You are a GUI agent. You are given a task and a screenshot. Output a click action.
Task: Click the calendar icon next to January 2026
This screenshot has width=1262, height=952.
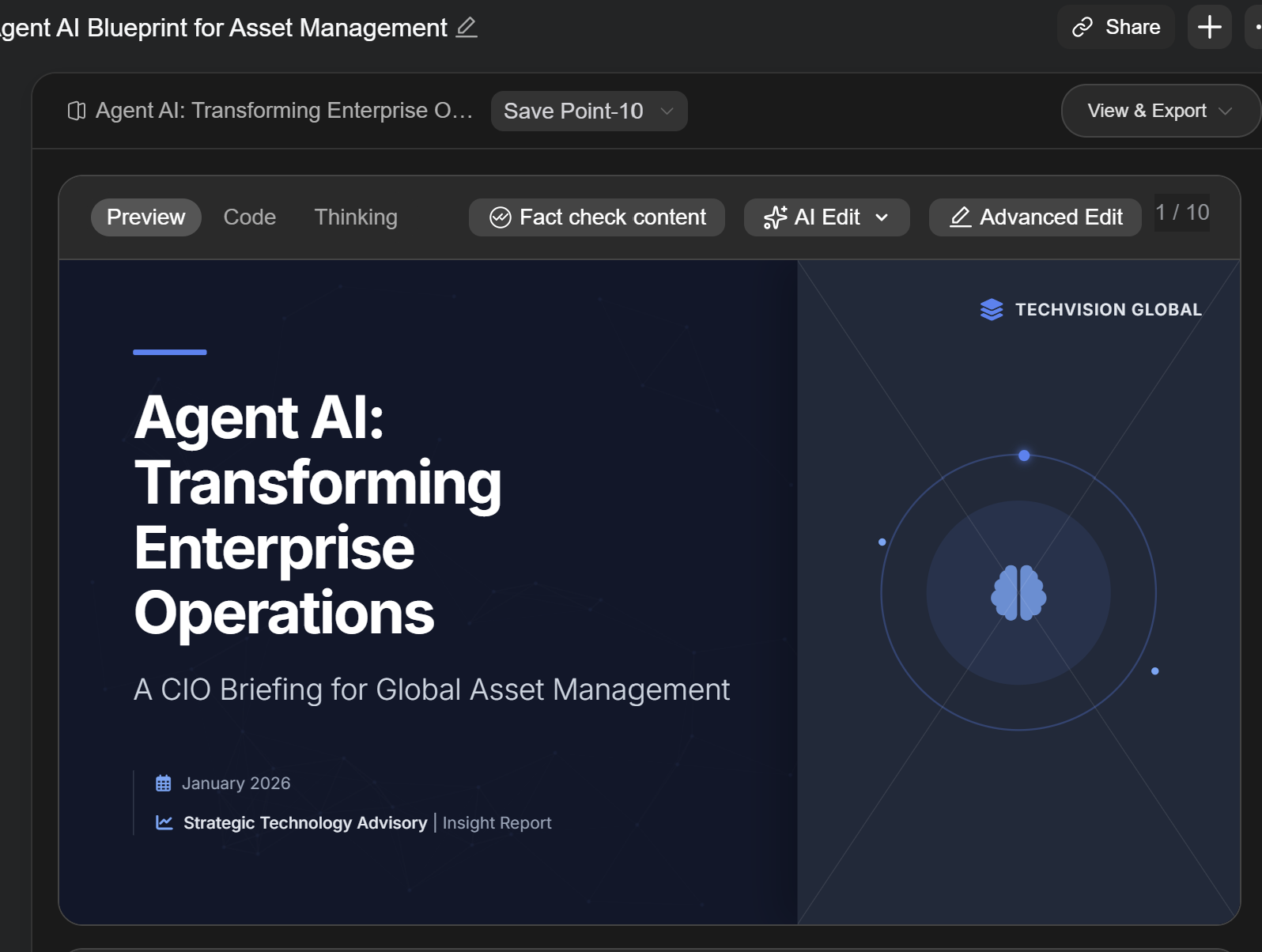tap(164, 784)
